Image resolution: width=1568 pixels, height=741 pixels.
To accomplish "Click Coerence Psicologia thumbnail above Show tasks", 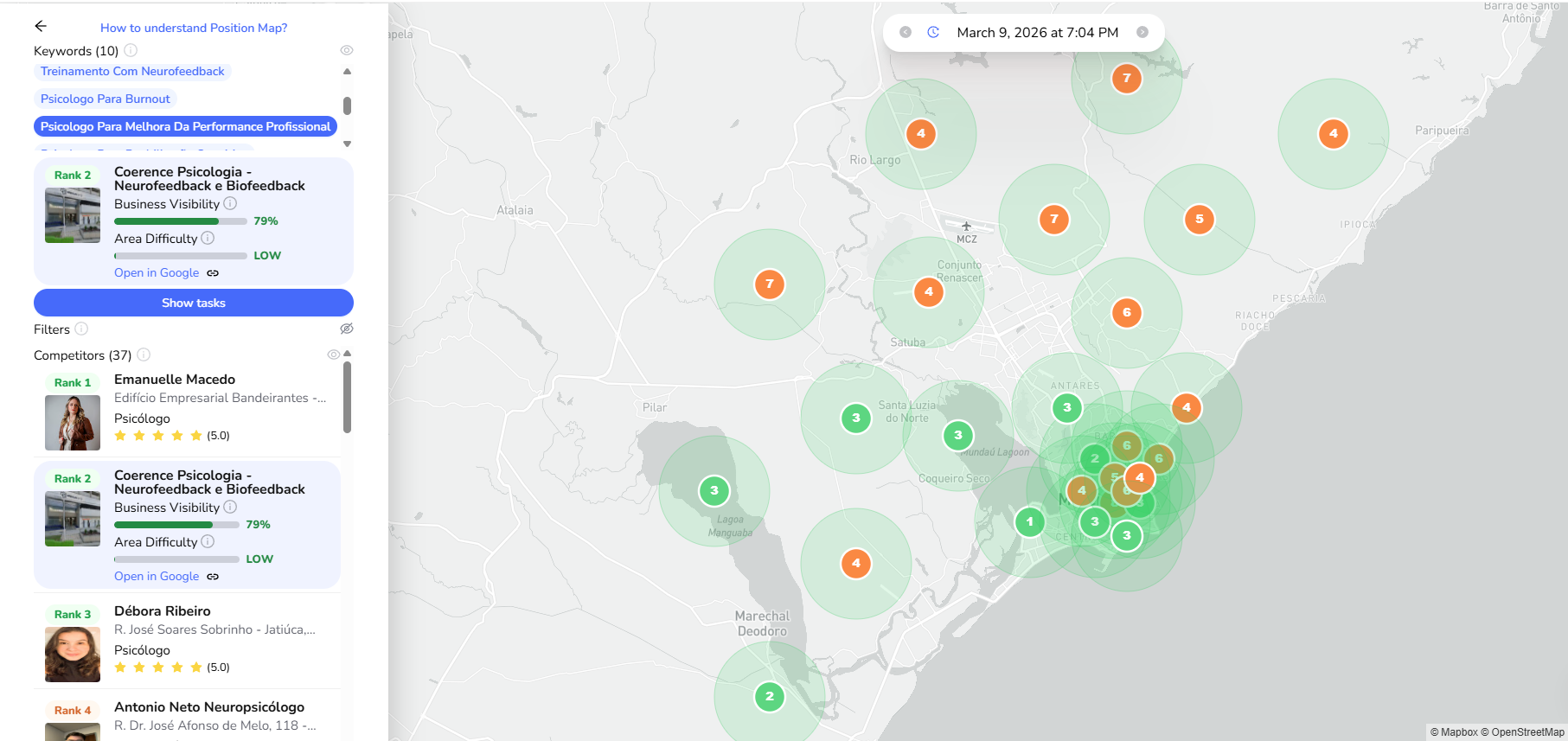I will click(x=73, y=215).
